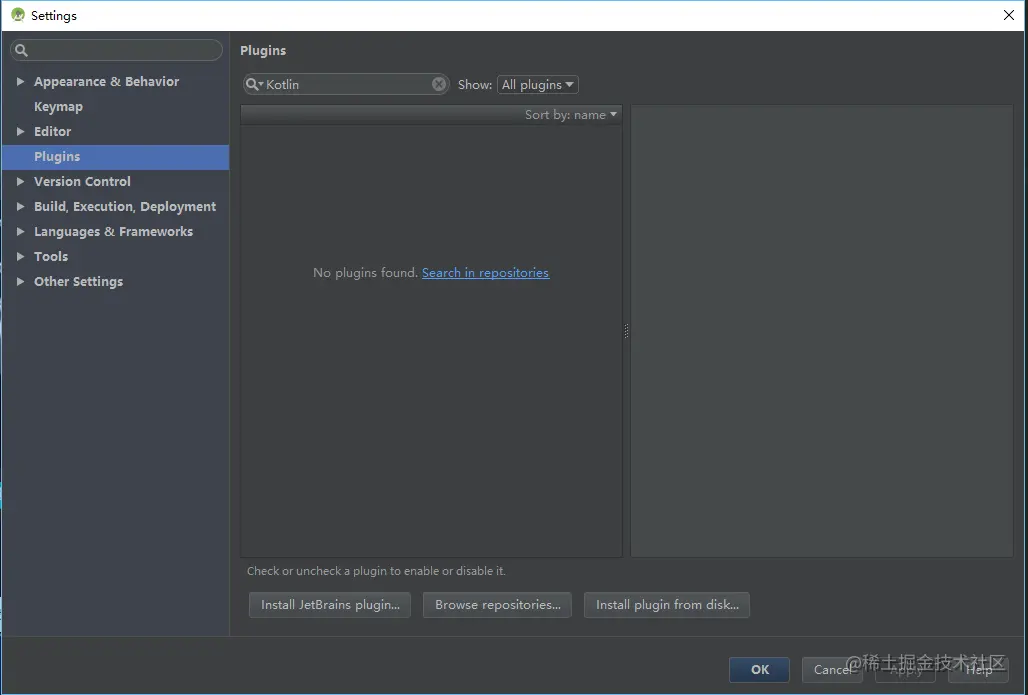Open Other Settings page
This screenshot has width=1028, height=695.
coord(79,281)
